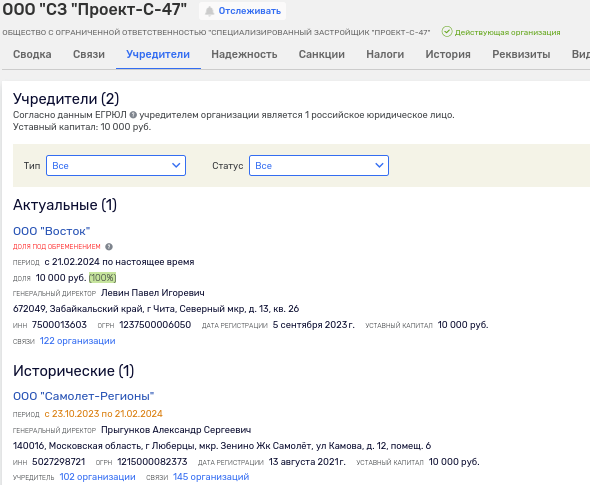Click the 102 организации founder link
Viewport: 590px width, 485px height.
97,477
